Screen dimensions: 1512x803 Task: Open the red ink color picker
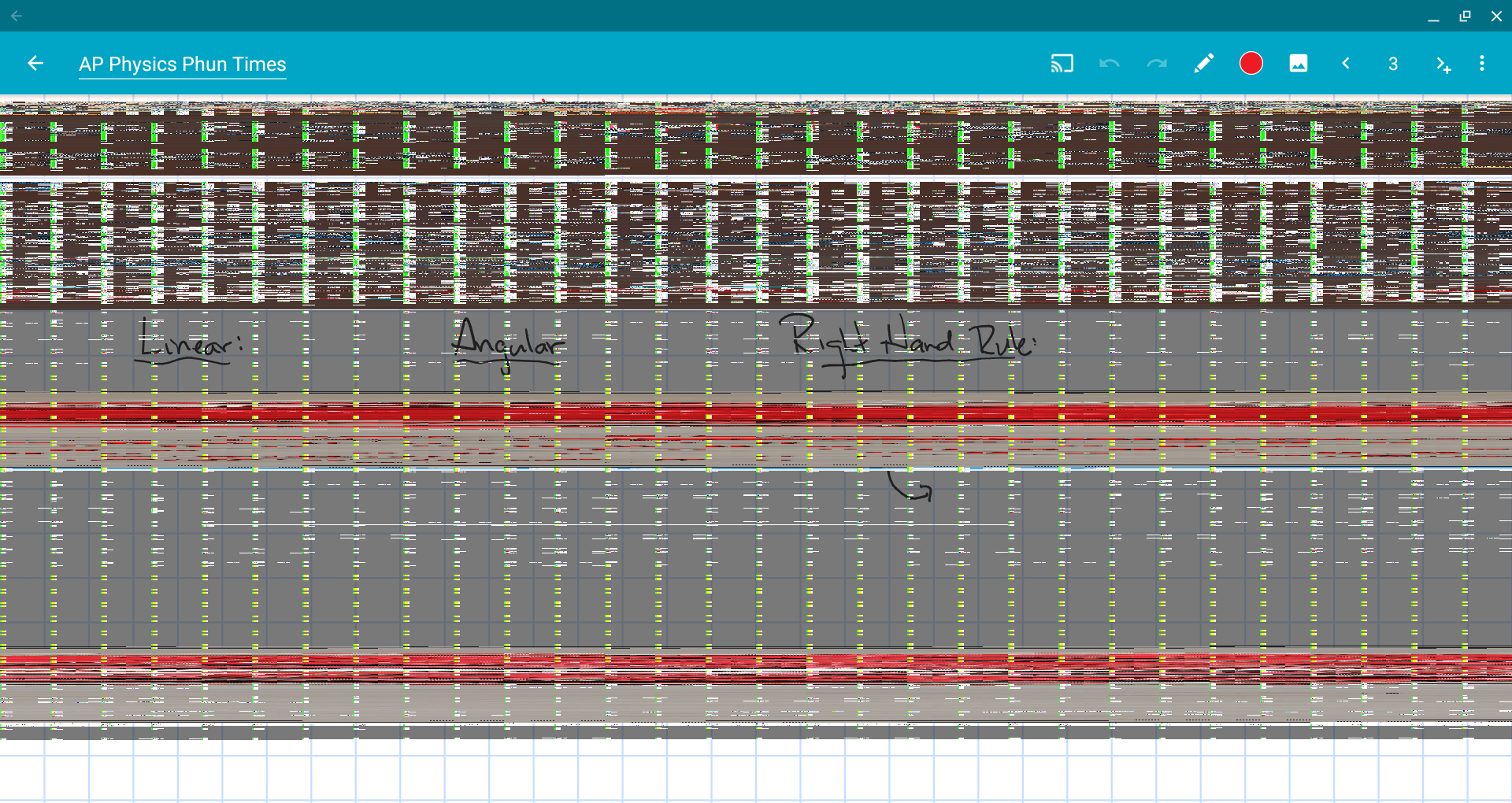(1251, 63)
